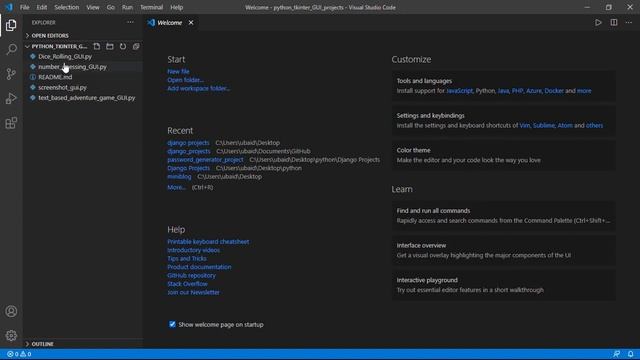Collapse all folders in the explorer
The image size is (640, 360).
click(x=136, y=47)
